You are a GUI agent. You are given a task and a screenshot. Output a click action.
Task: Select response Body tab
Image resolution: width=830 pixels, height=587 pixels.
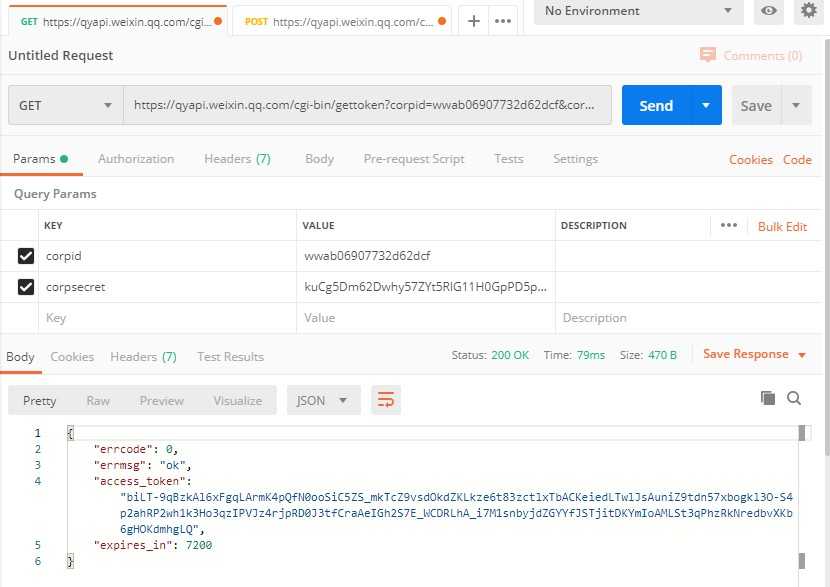click(20, 357)
